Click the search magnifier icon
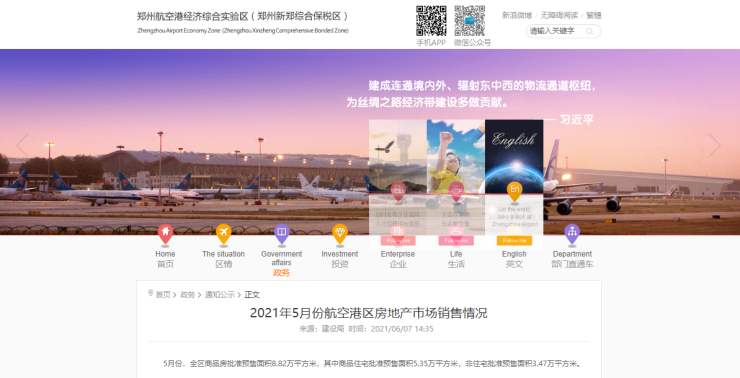Viewport: 740px width, 378px height. click(x=589, y=32)
